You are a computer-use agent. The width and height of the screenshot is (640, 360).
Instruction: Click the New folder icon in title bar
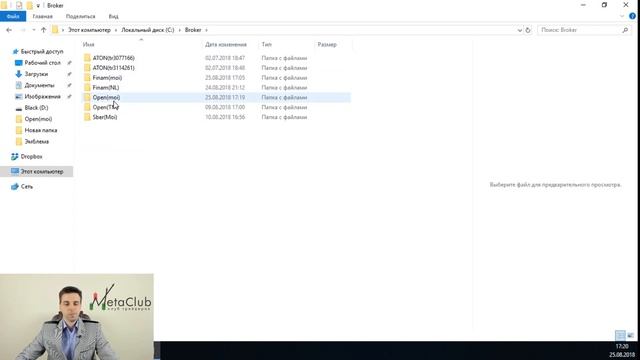tap(29, 5)
